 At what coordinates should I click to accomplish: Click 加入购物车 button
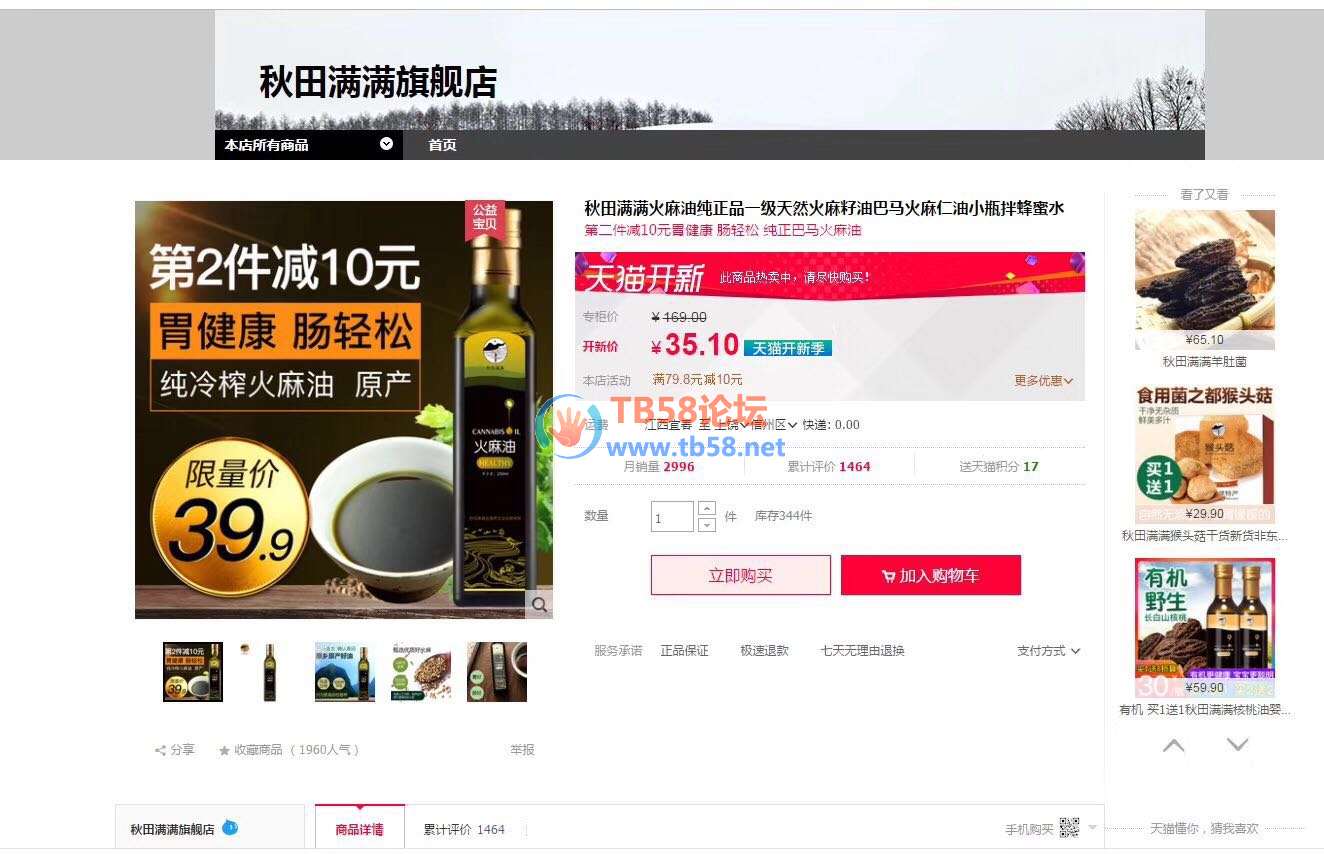(931, 575)
